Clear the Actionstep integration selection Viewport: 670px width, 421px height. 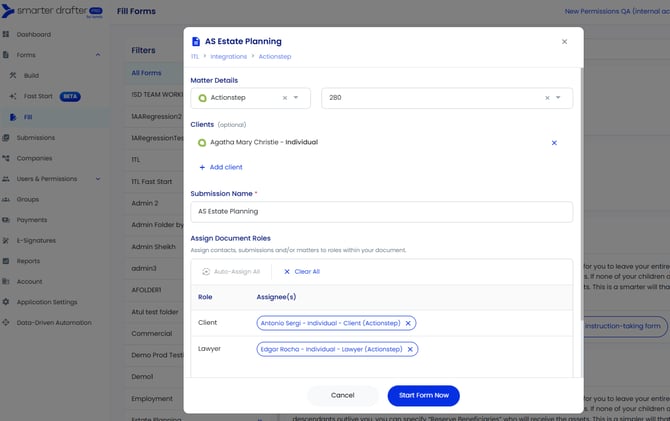[284, 98]
